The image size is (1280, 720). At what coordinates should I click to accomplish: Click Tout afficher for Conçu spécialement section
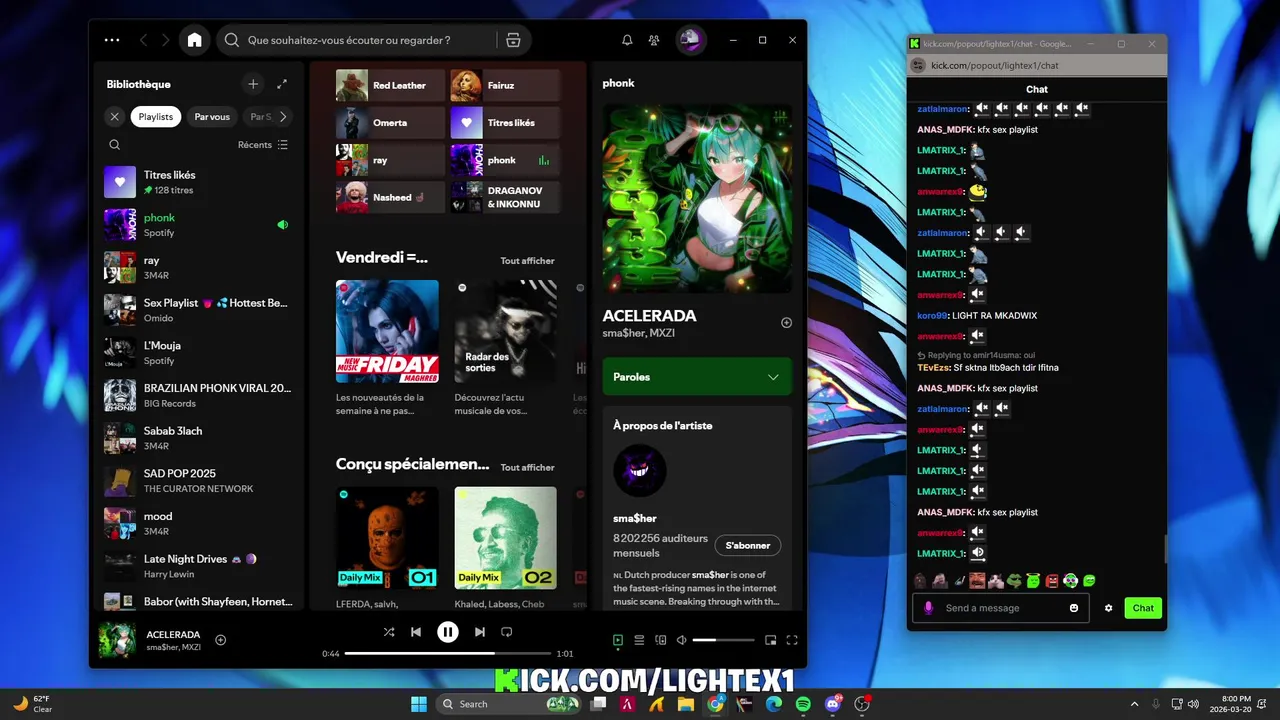527,468
